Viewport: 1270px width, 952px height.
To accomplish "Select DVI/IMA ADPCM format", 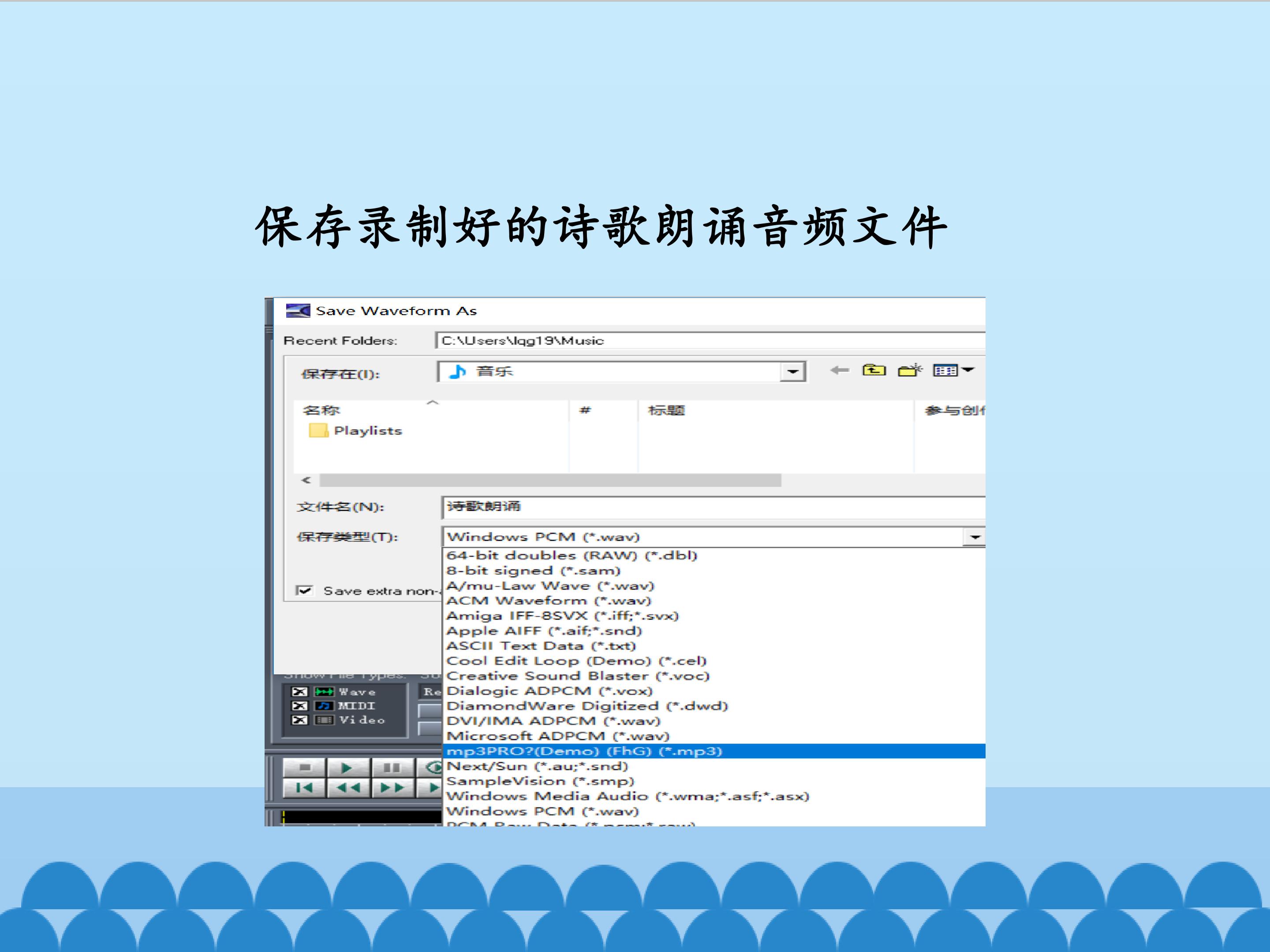I will tap(714, 721).
